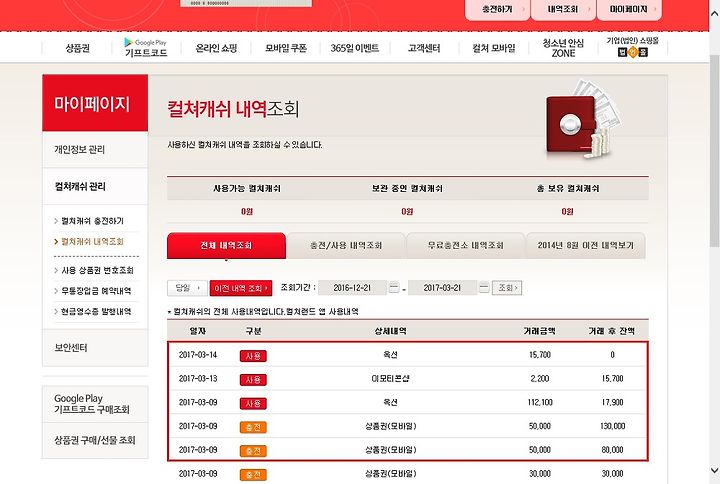Viewport: 720px width, 484px height.
Task: Open 보안센터 in sidebar
Action: click(95, 348)
